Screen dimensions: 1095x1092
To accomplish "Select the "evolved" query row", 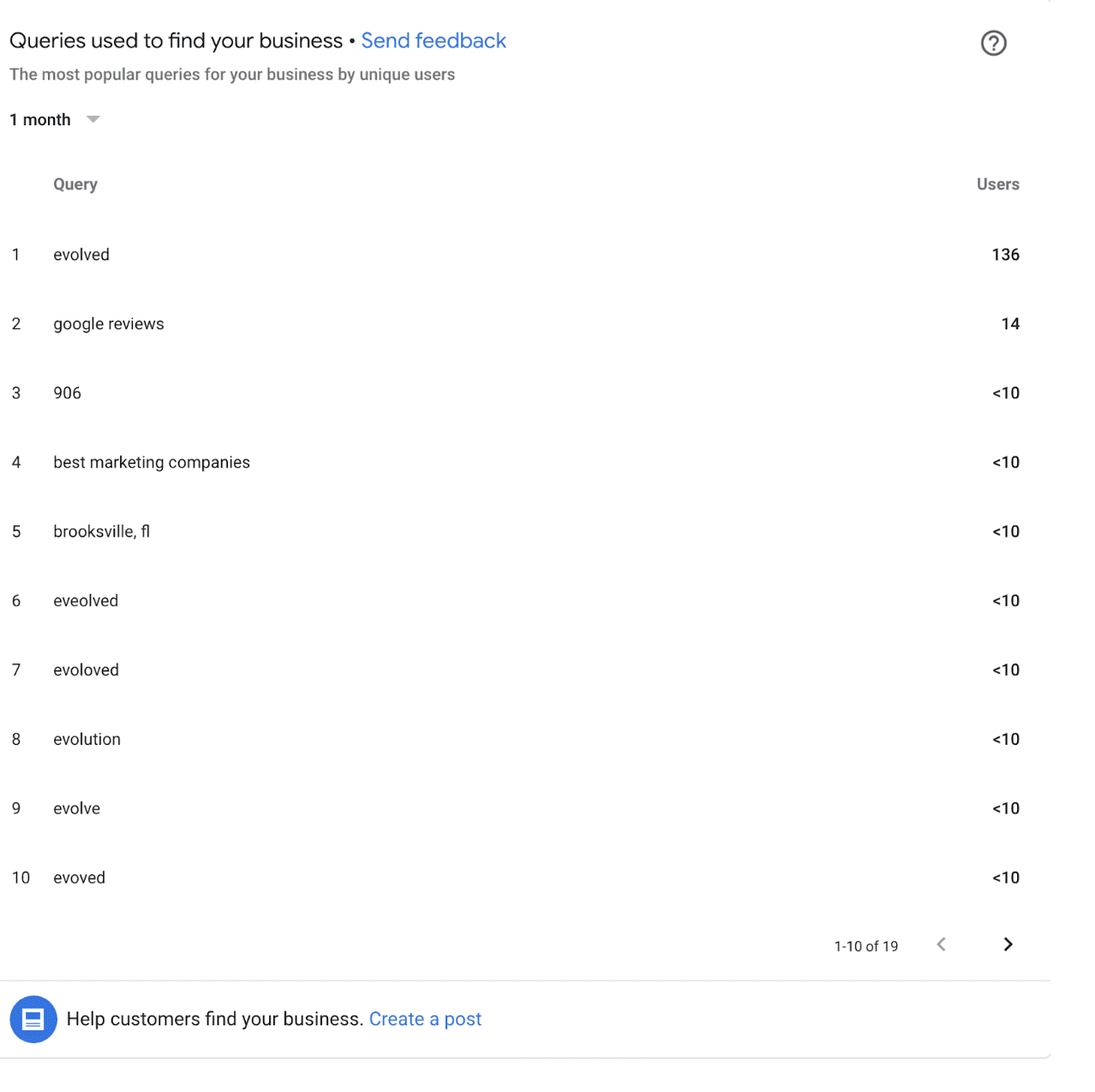I will point(515,255).
